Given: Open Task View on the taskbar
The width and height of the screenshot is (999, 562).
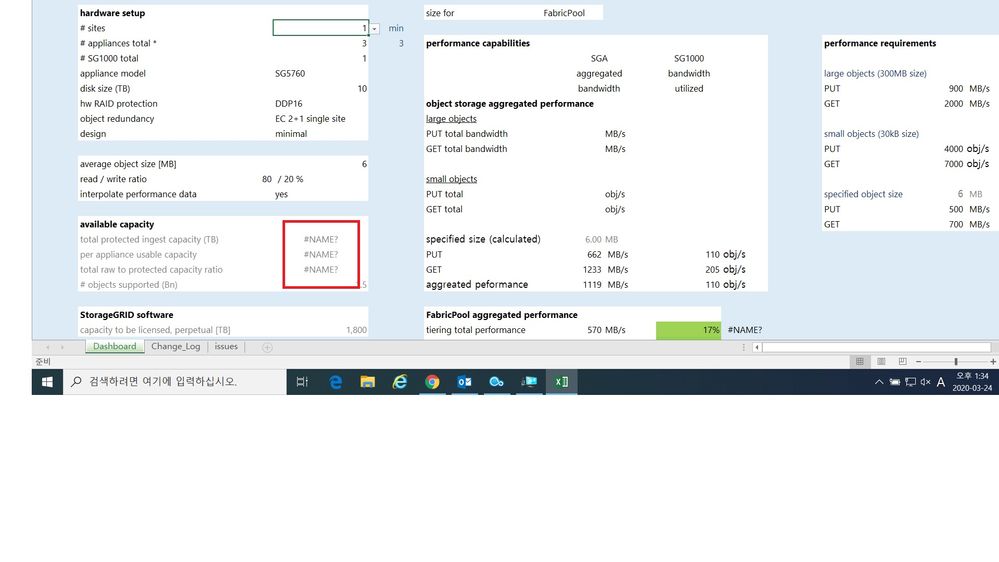Looking at the screenshot, I should point(302,382).
